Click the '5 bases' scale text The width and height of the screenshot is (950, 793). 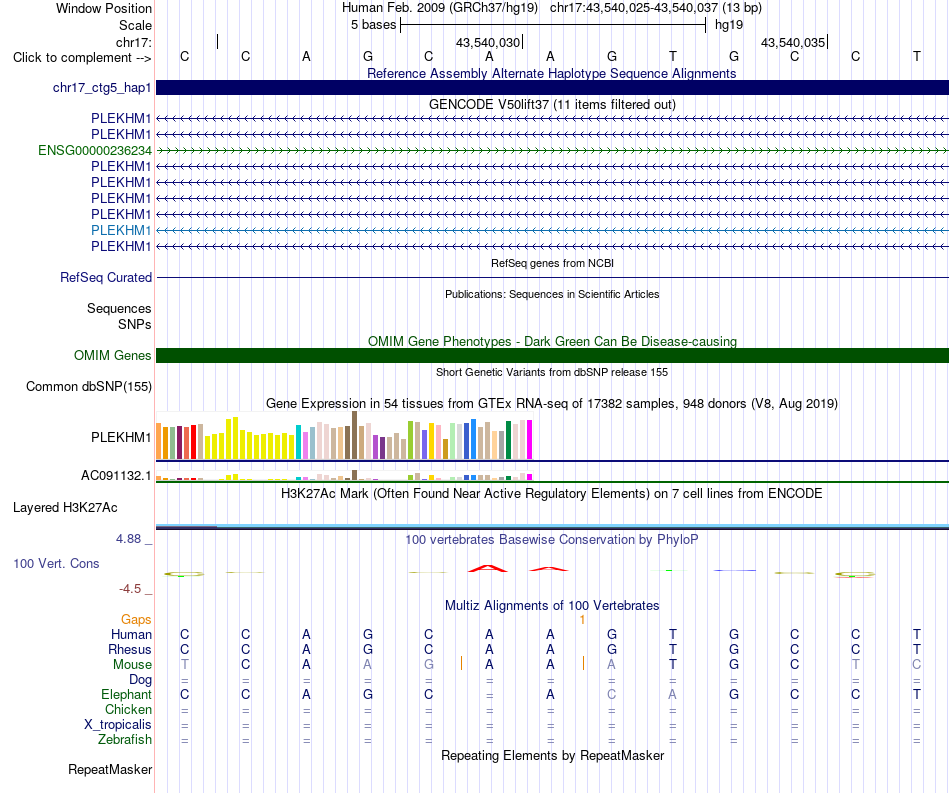[373, 25]
